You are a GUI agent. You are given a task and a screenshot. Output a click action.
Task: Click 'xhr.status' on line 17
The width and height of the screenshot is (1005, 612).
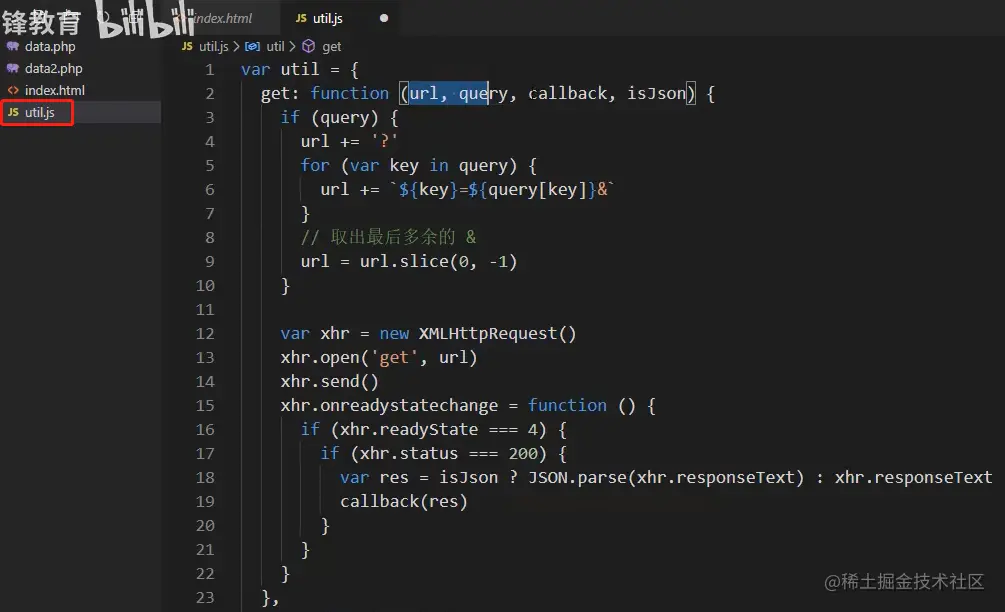409,454
